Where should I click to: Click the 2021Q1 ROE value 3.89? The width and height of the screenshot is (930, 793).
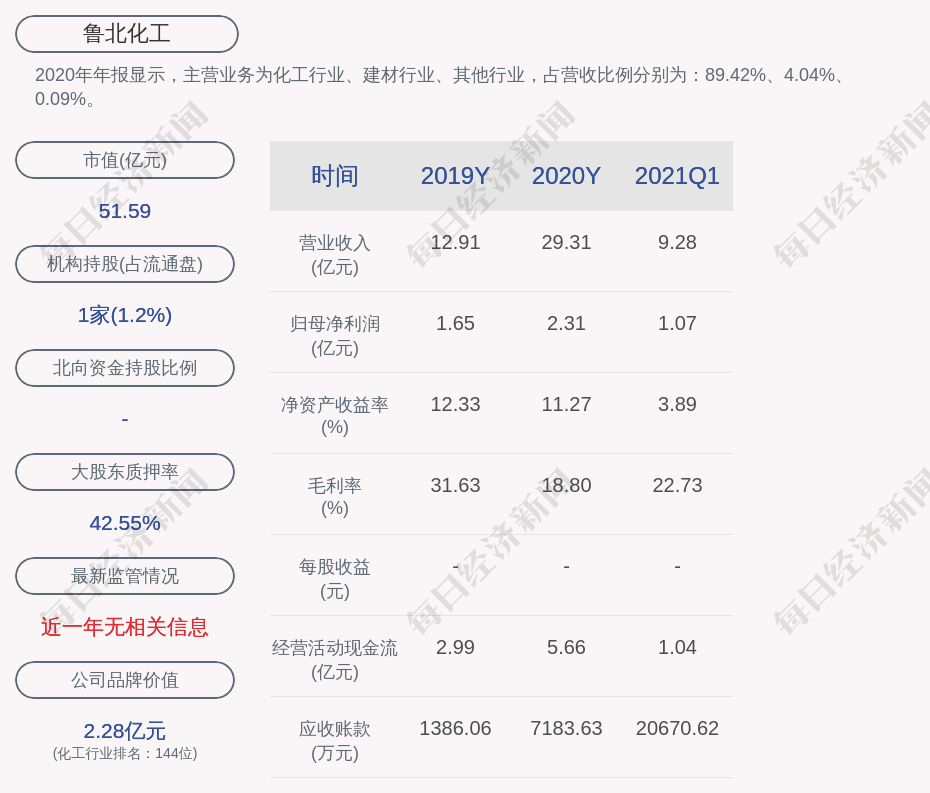tap(677, 405)
